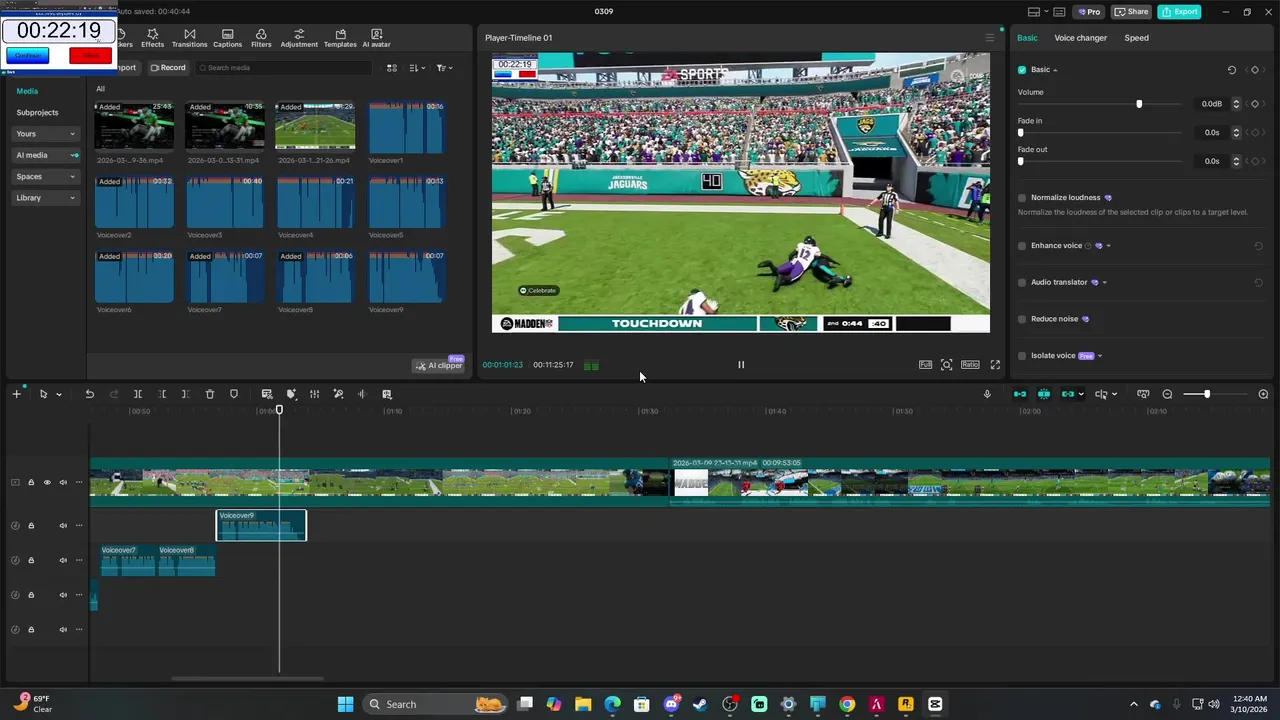Open the media sort dropdown
1280x720 pixels.
[417, 68]
